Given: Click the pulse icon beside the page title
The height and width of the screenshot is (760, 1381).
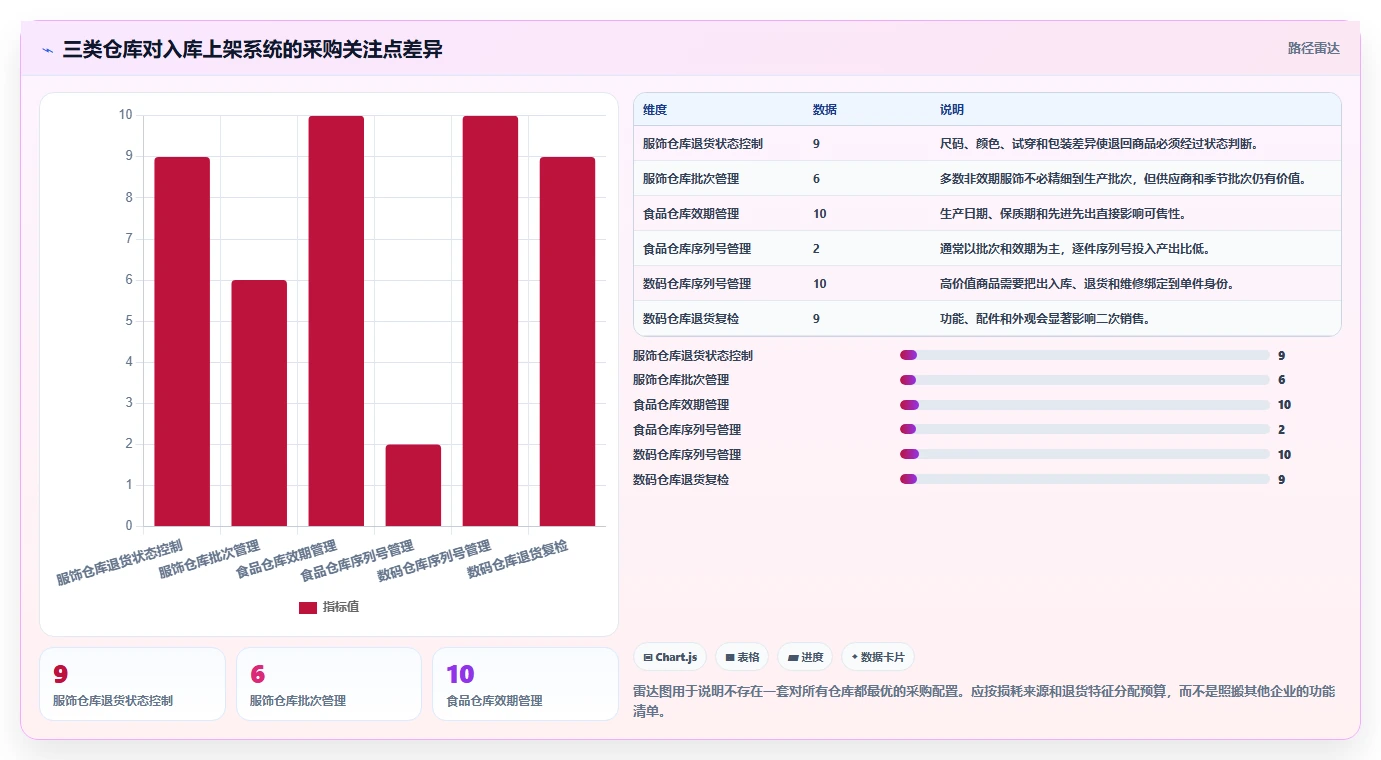Looking at the screenshot, I should (48, 50).
